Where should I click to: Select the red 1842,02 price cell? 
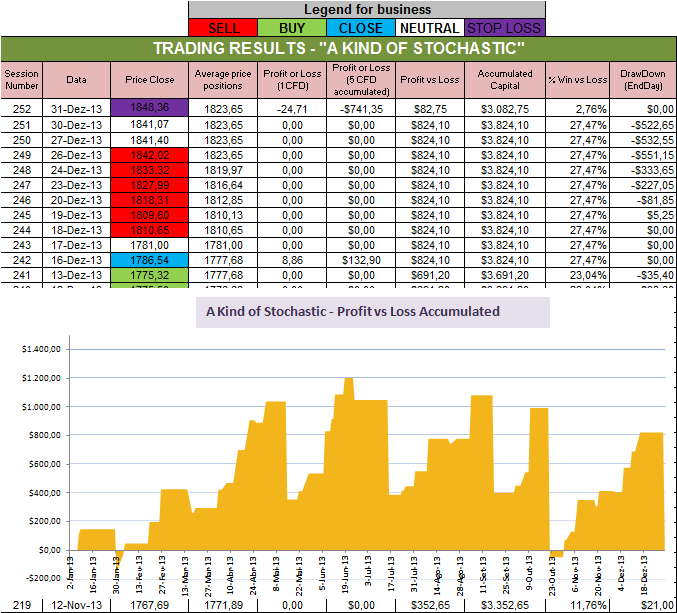(149, 155)
